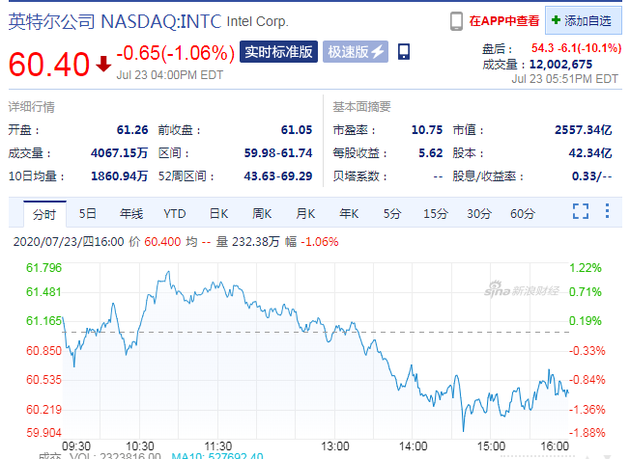The height and width of the screenshot is (459, 630).
Task: Open 在APP中查看 link
Action: coord(505,20)
